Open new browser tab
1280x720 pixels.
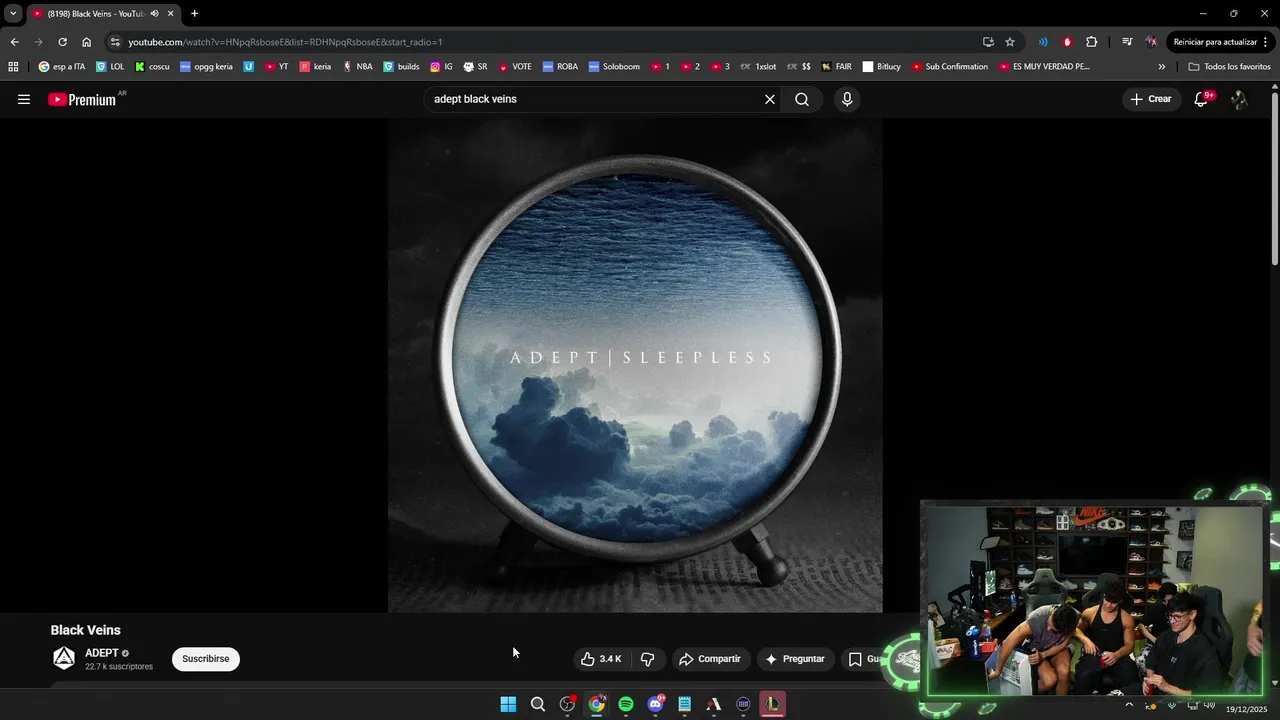(194, 13)
